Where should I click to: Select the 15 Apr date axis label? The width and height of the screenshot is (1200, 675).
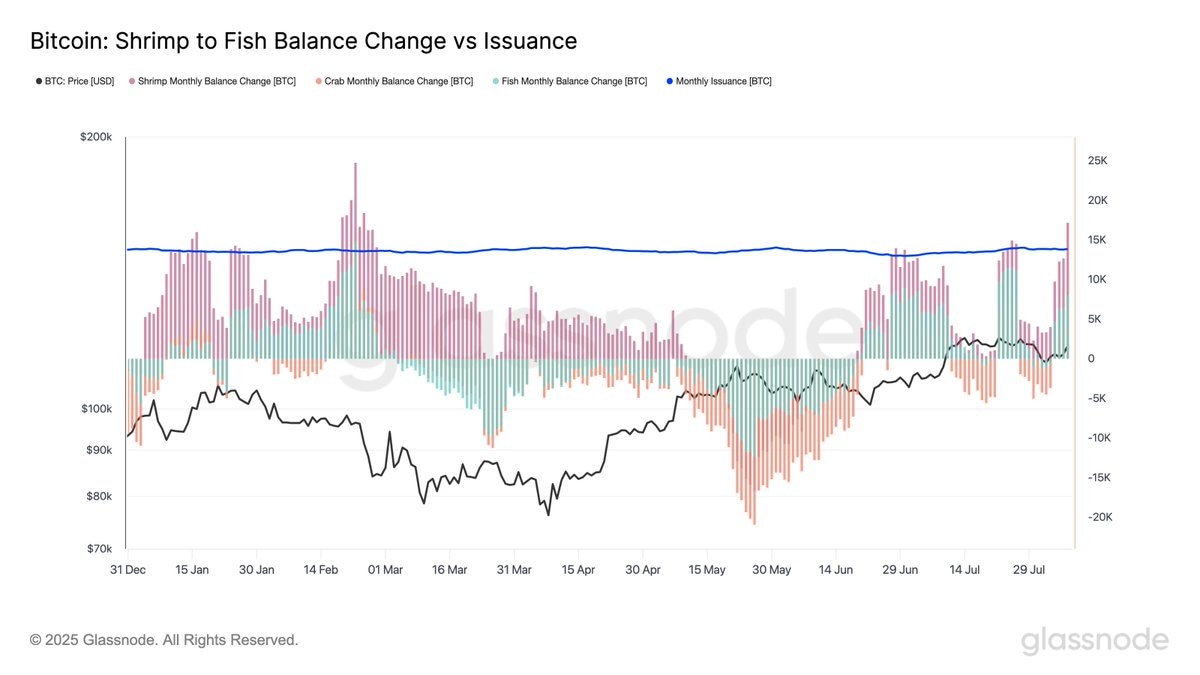pyautogui.click(x=578, y=570)
